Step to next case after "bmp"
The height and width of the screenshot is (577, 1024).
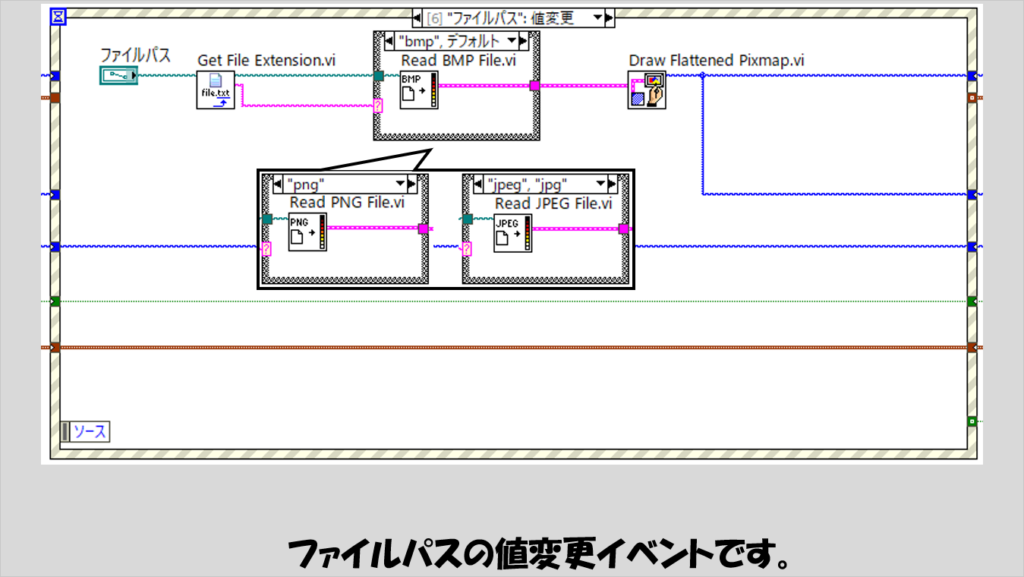coord(524,41)
